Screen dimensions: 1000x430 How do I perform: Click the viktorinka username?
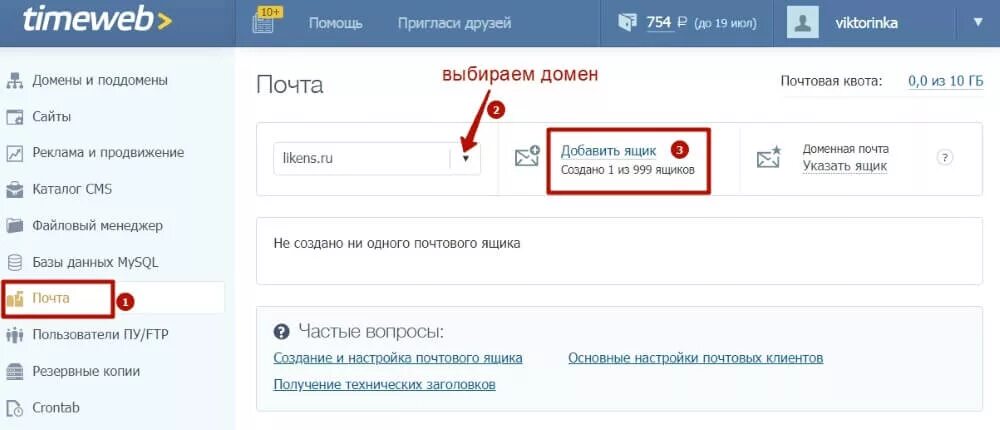[866, 23]
